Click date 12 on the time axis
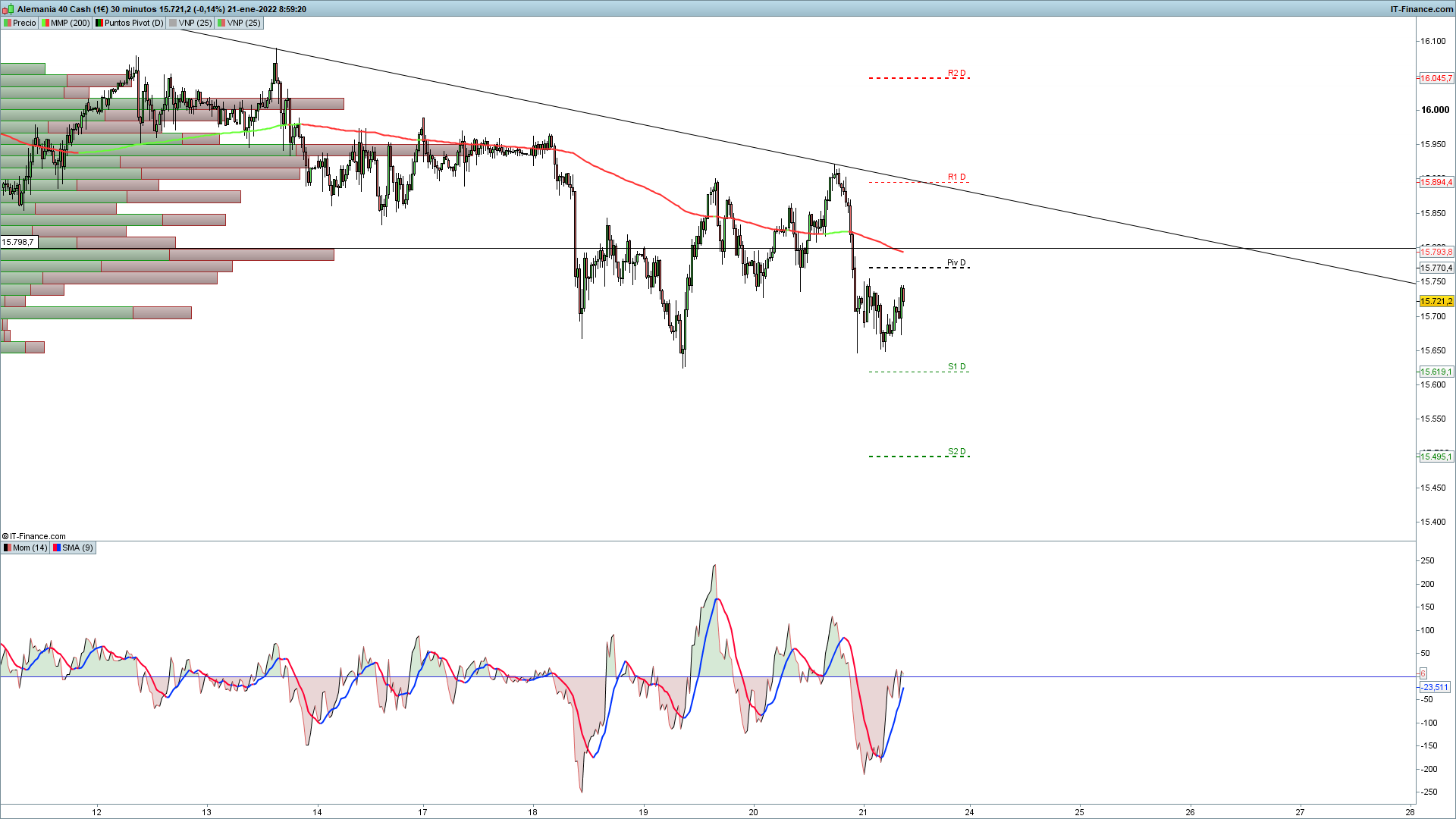The height and width of the screenshot is (819, 1456). click(97, 812)
